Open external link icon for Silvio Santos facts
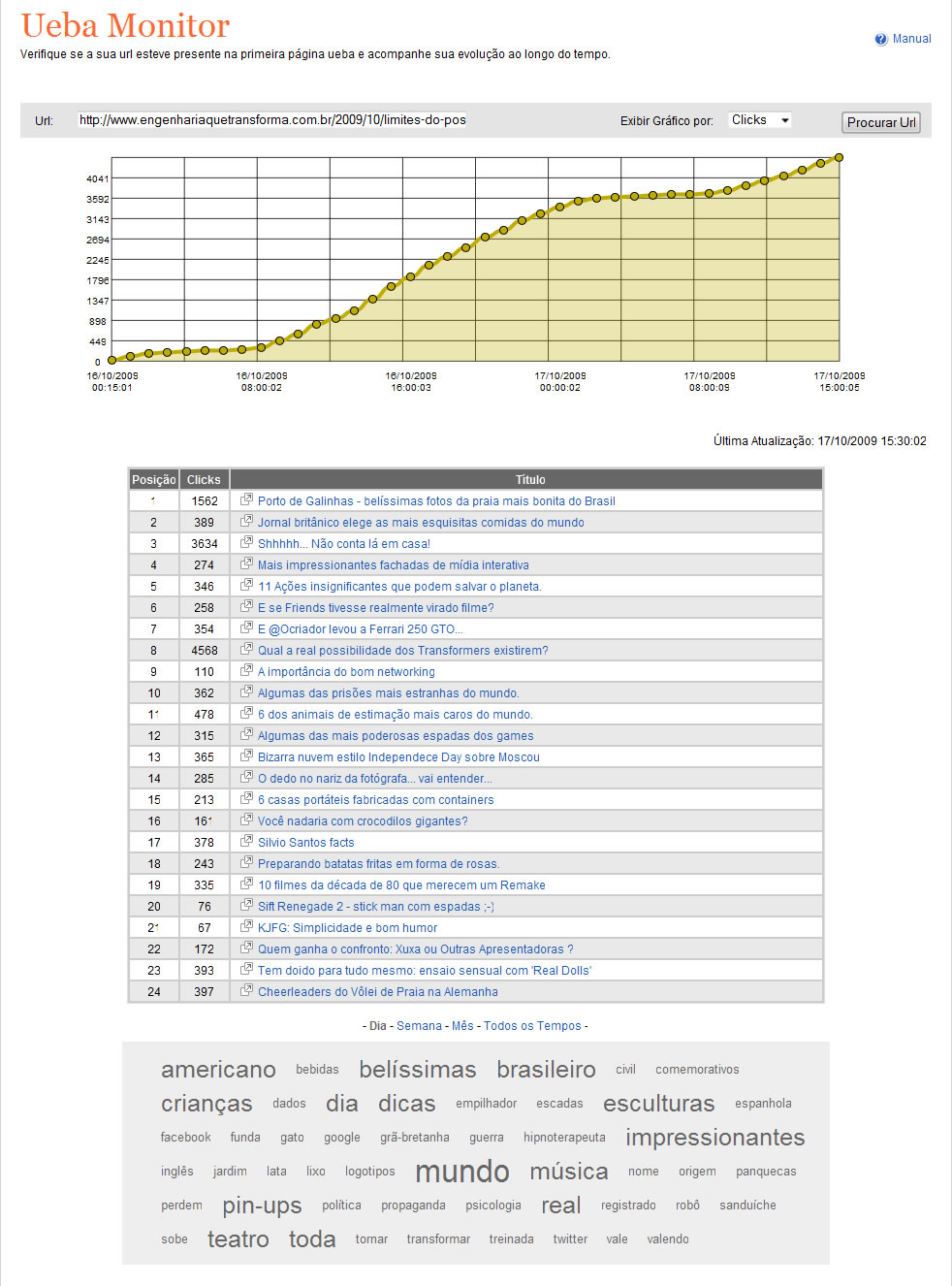This screenshot has height=1286, width=952. pos(246,842)
